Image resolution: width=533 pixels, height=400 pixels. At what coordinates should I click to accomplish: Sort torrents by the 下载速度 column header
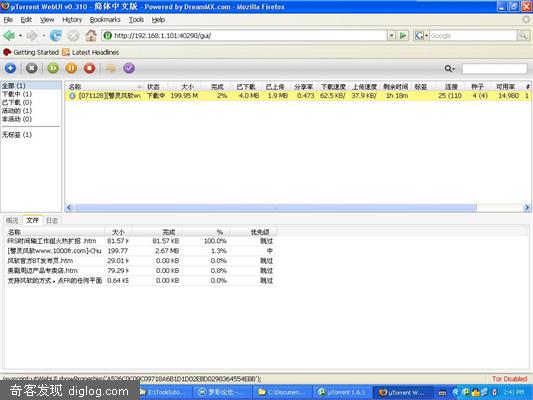pos(333,87)
